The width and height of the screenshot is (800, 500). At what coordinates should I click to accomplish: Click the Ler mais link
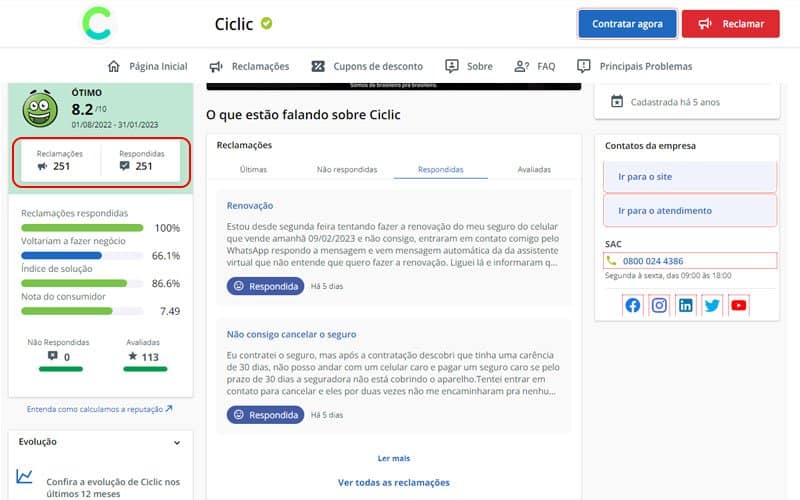(x=393, y=458)
